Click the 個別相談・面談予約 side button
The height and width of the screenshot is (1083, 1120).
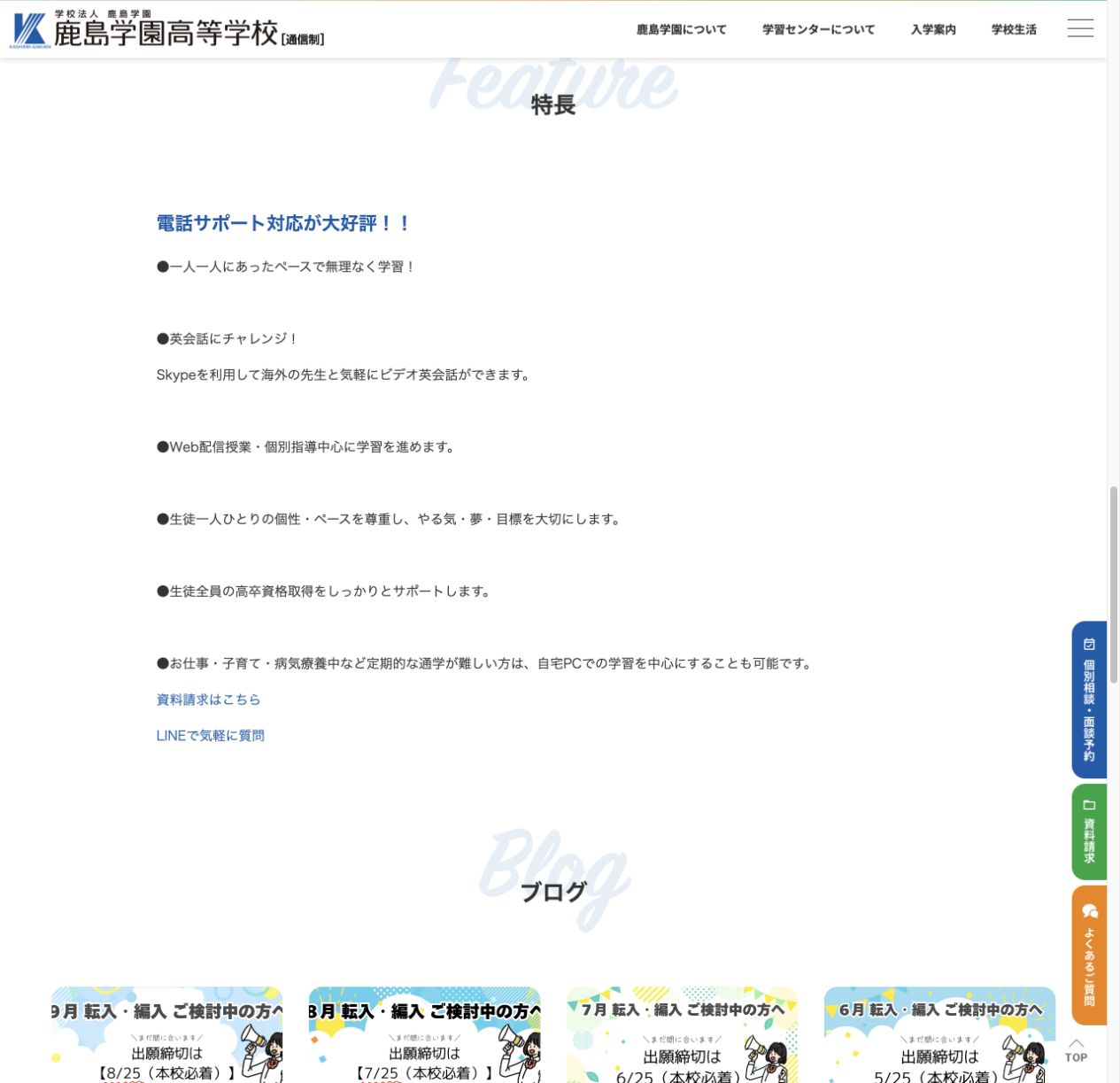[x=1089, y=700]
